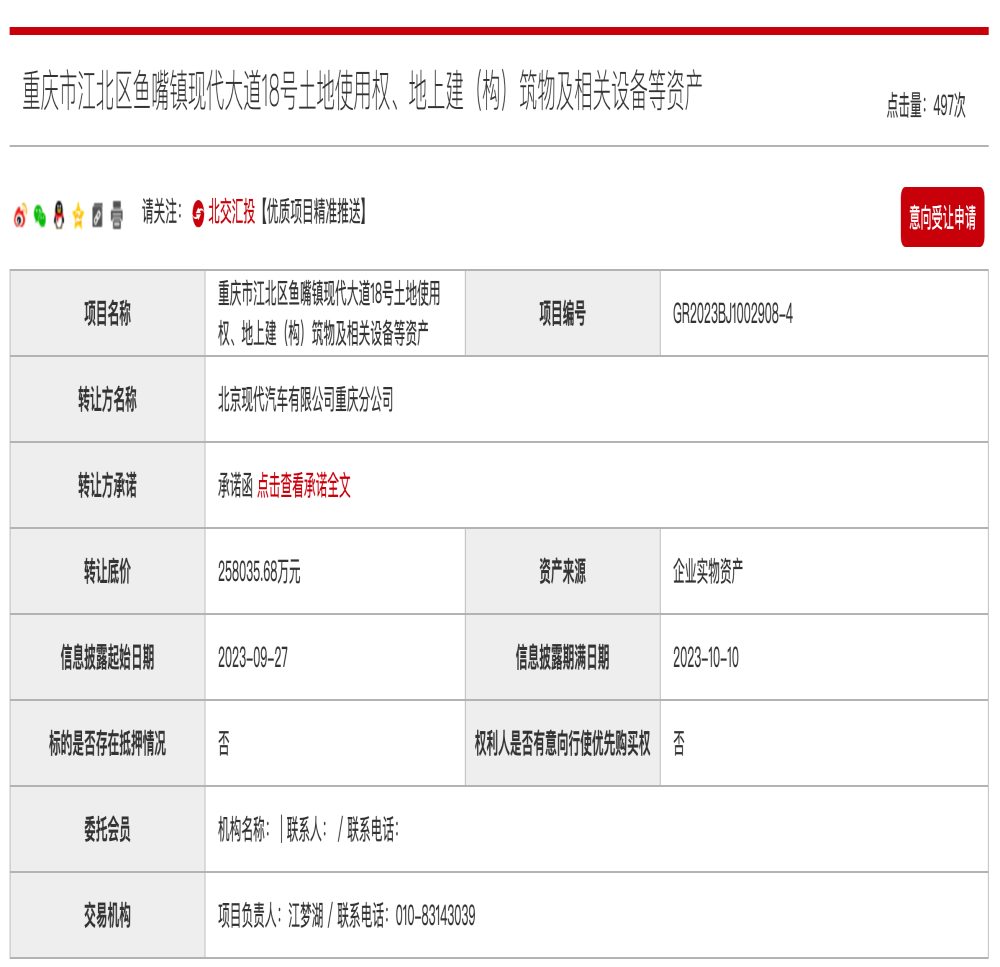Click the 点击量: 497次 view count

pos(926,105)
